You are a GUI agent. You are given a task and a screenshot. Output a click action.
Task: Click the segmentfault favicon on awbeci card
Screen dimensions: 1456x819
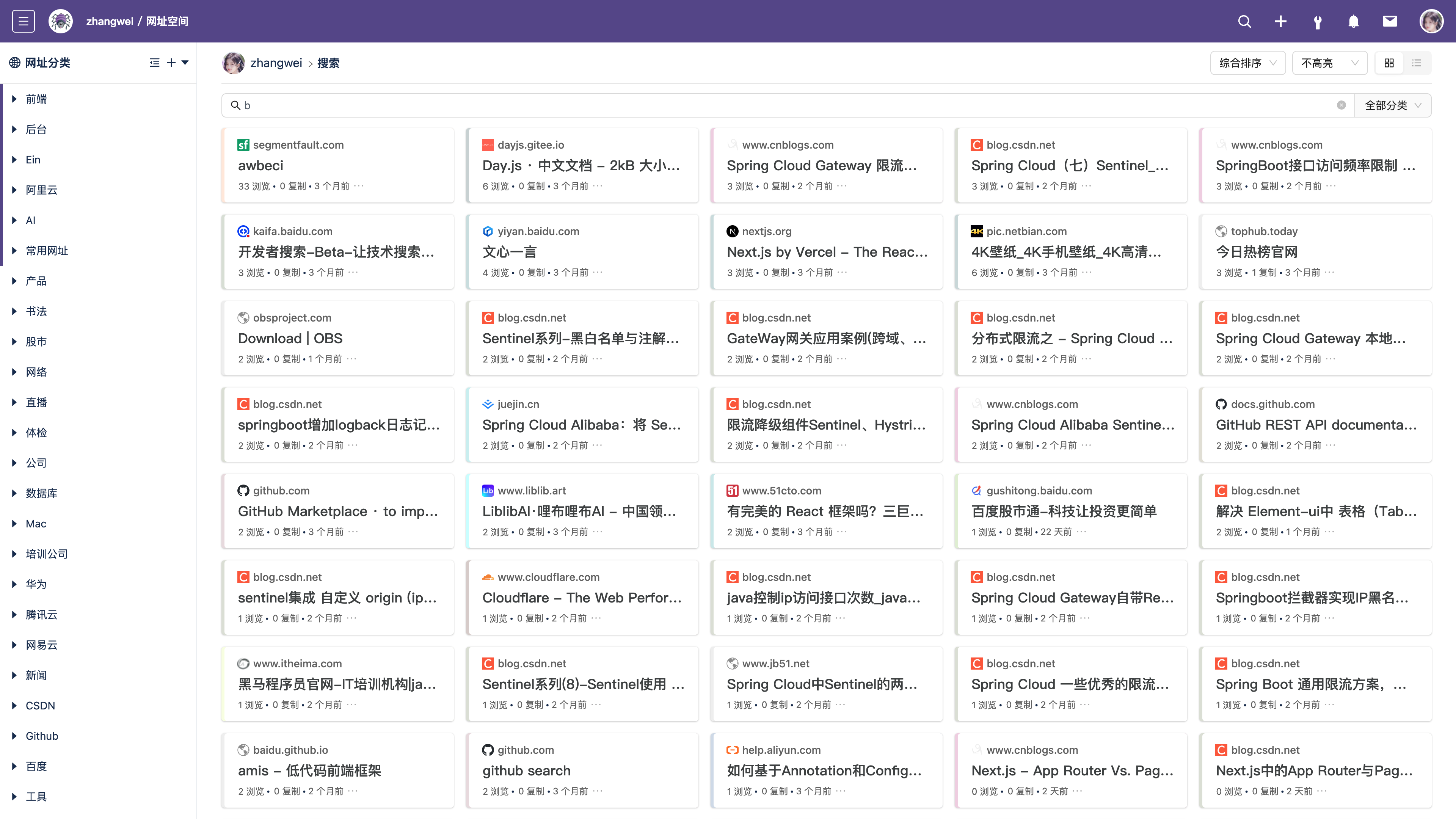pyautogui.click(x=243, y=145)
